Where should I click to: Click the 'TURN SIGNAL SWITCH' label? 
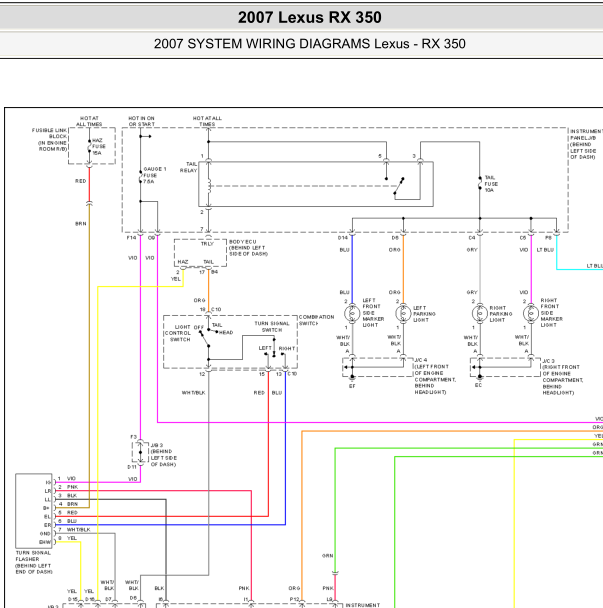click(x=272, y=326)
